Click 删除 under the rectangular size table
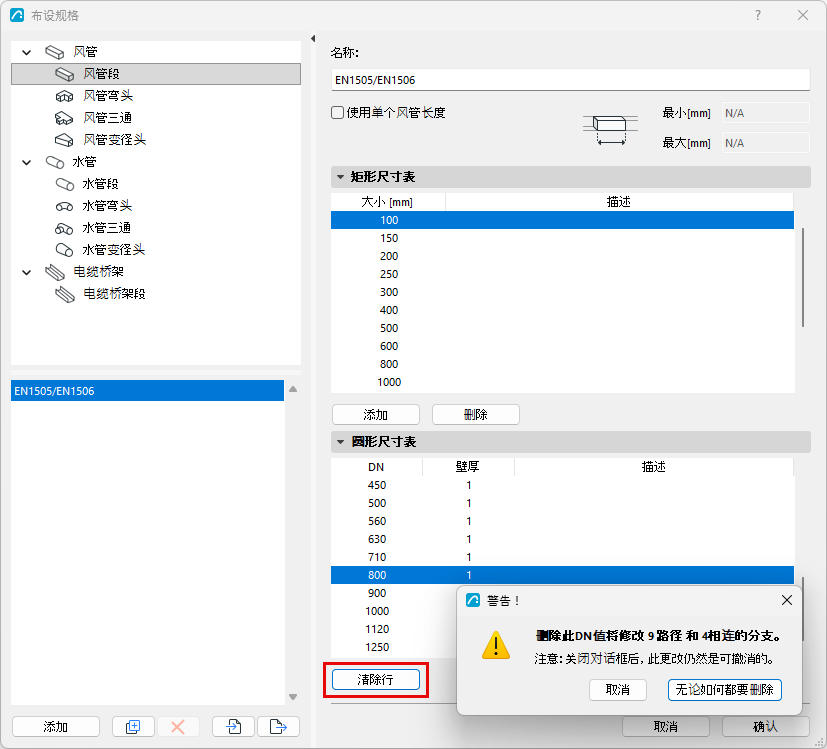Image resolution: width=827 pixels, height=749 pixels. [x=476, y=415]
